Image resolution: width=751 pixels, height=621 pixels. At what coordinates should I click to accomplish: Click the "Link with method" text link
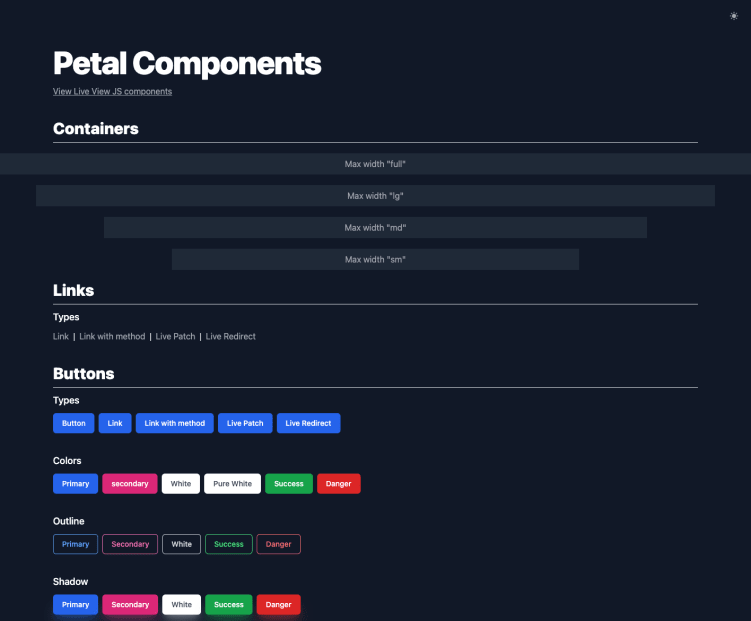(112, 337)
